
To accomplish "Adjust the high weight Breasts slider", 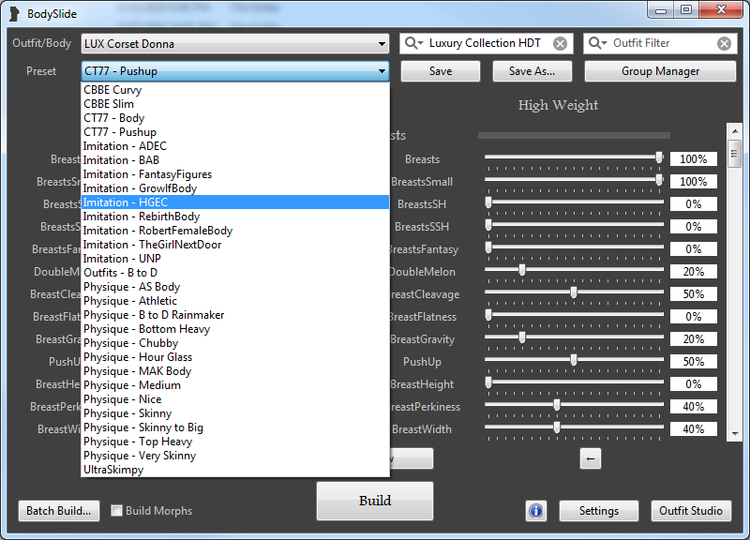I will click(x=659, y=157).
